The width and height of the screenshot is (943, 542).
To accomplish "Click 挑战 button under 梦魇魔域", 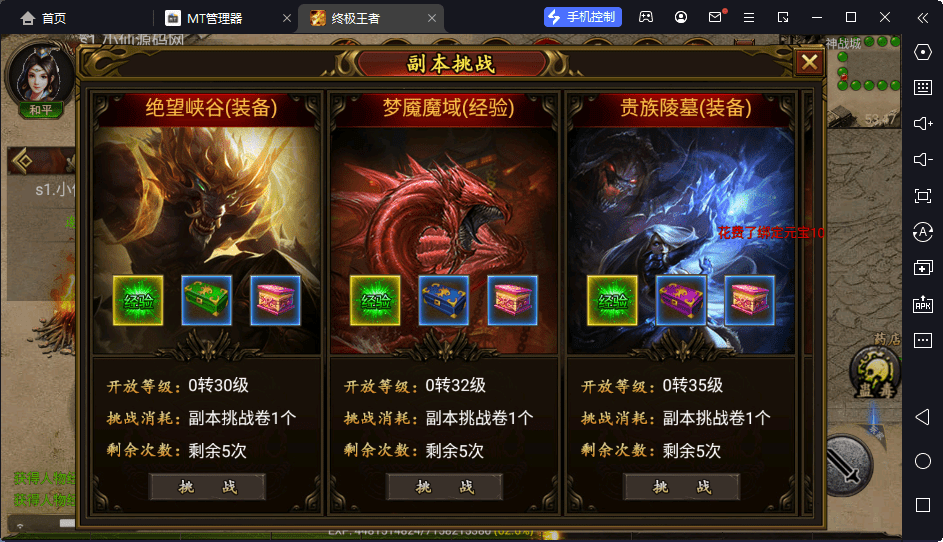I will click(x=444, y=487).
